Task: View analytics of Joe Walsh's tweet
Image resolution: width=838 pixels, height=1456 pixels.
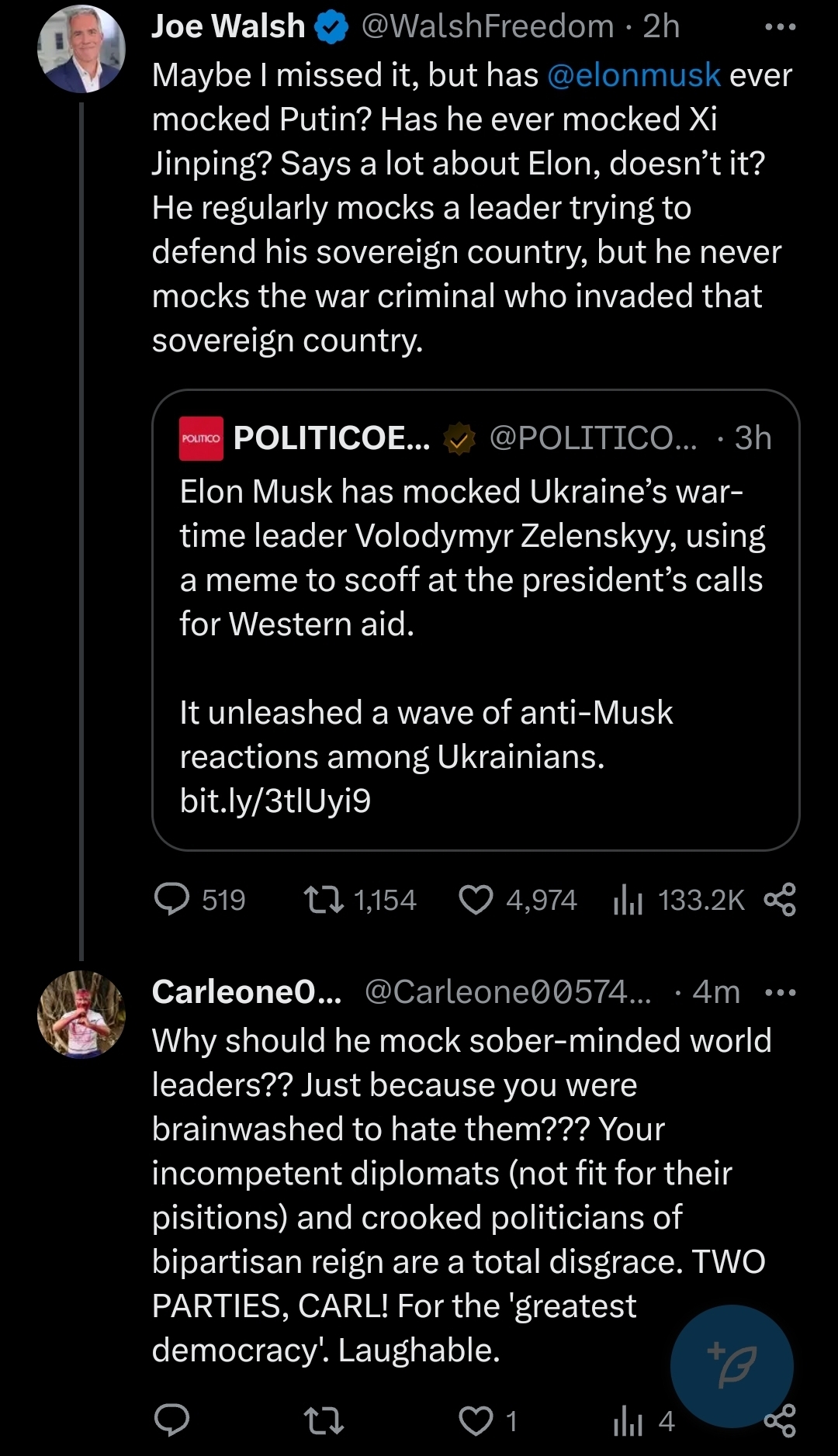Action: tap(628, 900)
